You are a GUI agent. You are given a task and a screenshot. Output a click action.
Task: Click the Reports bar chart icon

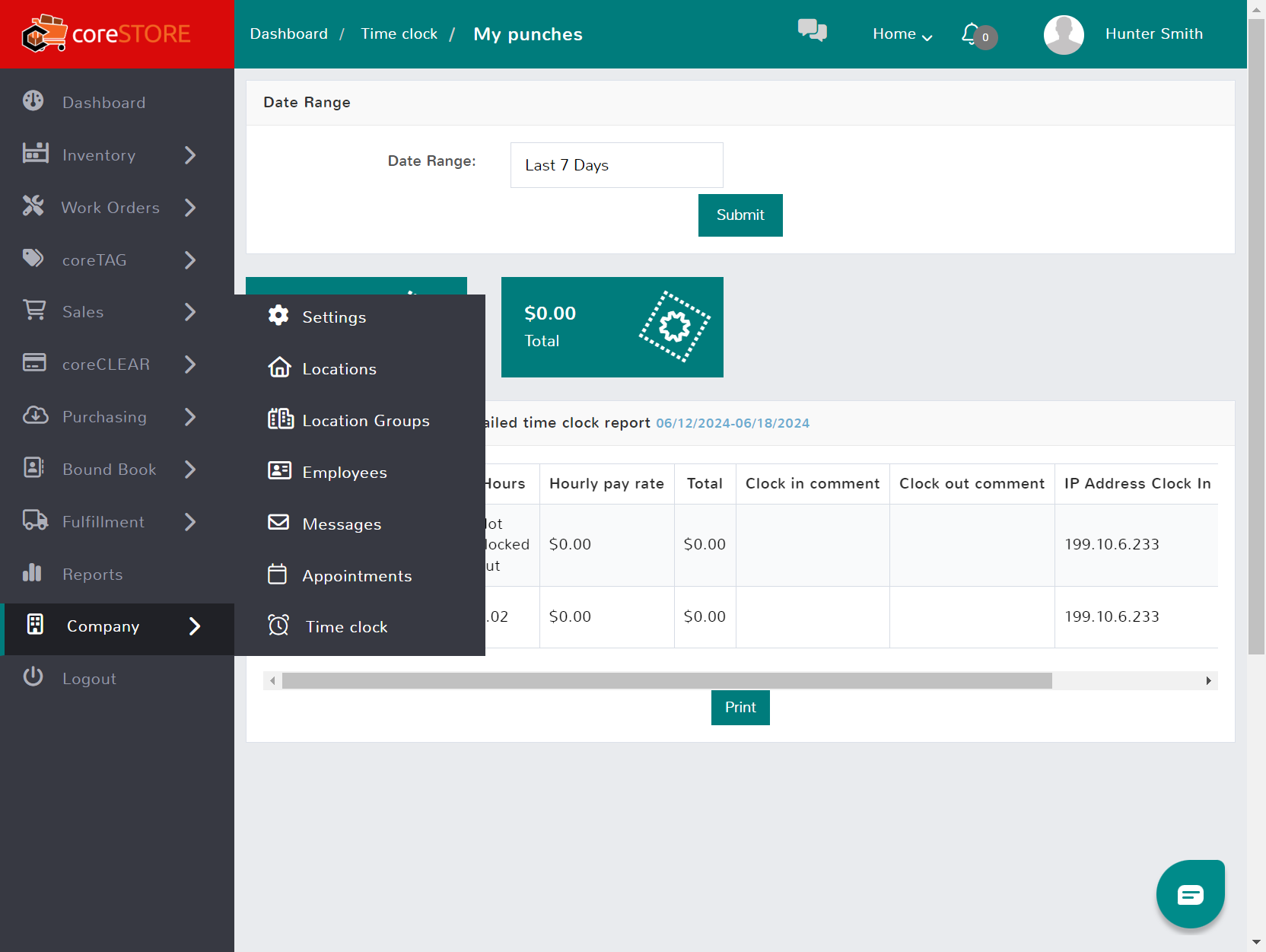[32, 572]
